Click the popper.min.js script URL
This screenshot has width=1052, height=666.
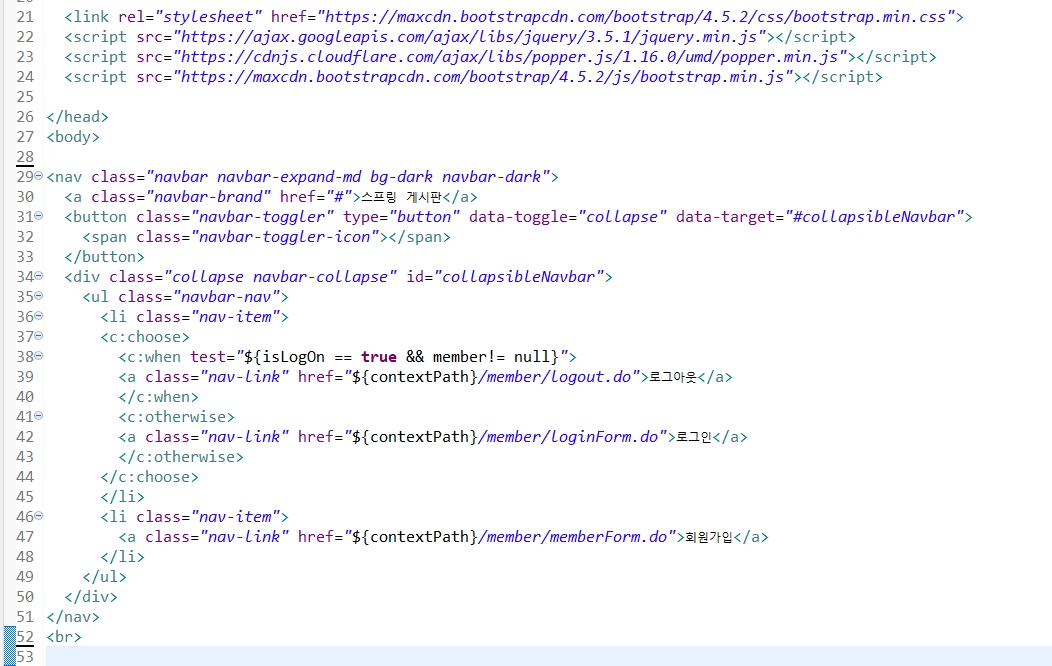(510, 57)
